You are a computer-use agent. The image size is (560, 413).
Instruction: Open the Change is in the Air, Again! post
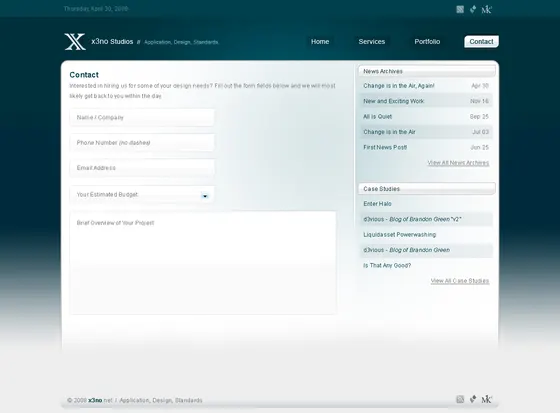399,86
